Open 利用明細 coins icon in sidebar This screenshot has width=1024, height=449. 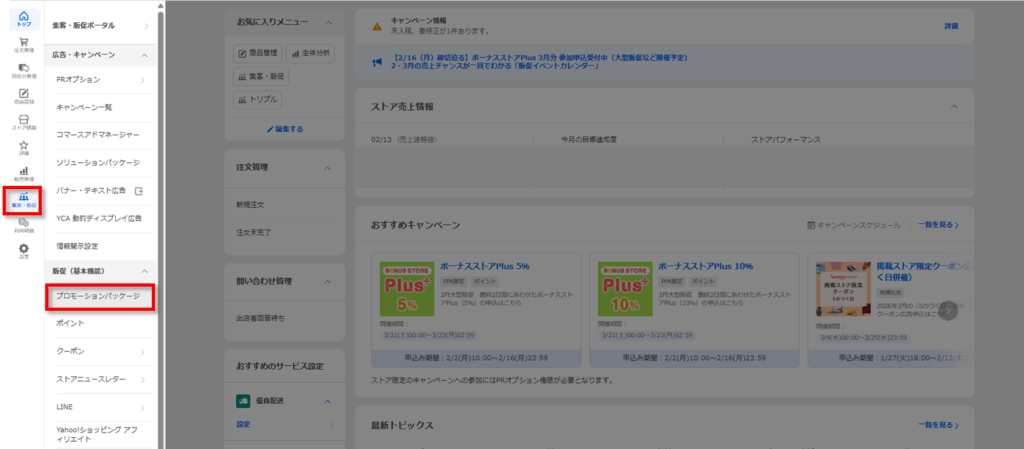(24, 225)
